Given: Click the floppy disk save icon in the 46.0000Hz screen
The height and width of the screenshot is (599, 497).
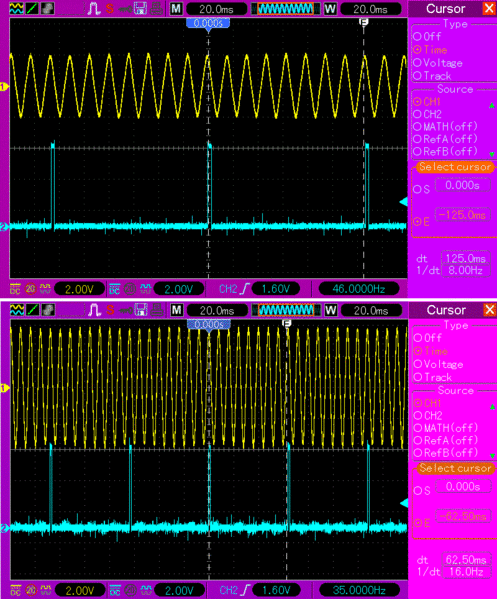Looking at the screenshot, I should click(140, 8).
